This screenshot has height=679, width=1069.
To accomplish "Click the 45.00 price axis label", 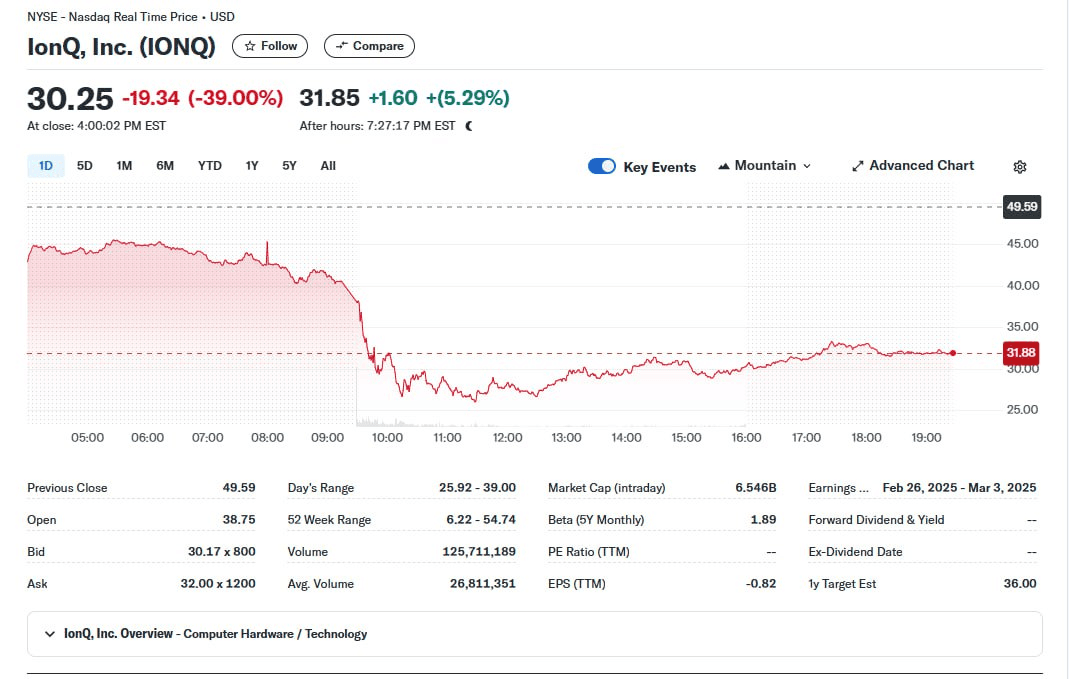I will pyautogui.click(x=1023, y=243).
